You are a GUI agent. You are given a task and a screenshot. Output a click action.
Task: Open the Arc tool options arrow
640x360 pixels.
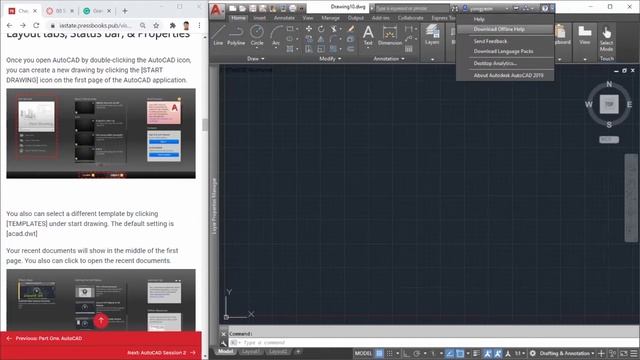coord(276,48)
